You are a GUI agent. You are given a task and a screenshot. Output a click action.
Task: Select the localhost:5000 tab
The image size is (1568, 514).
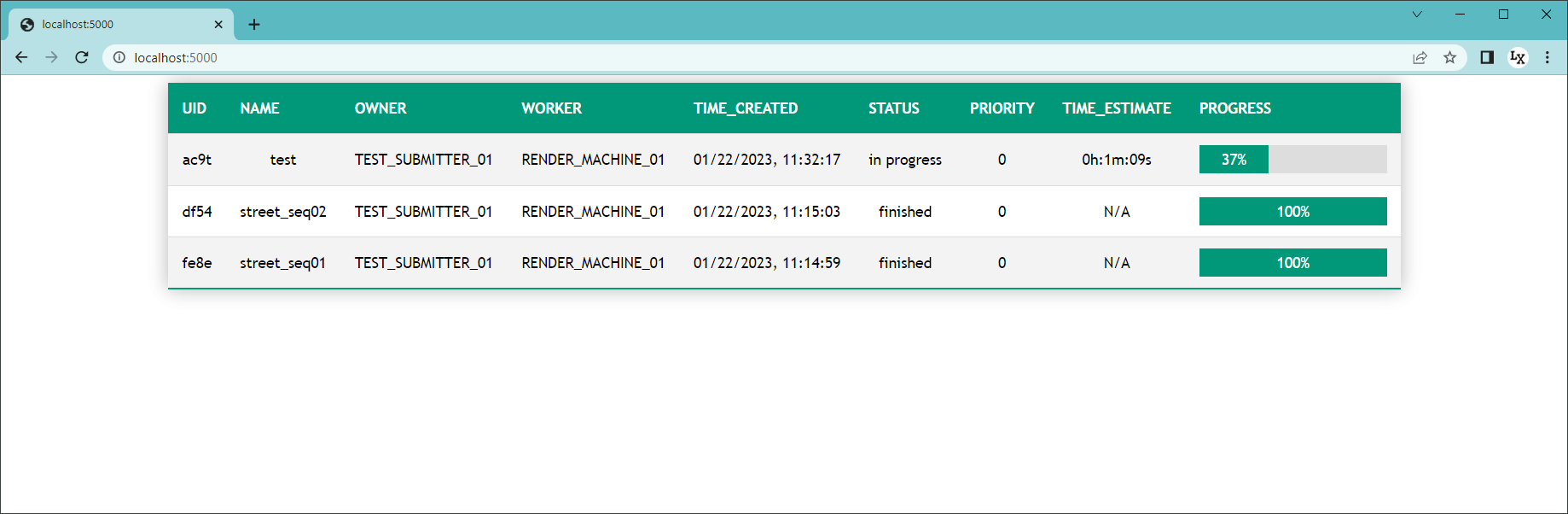coord(121,24)
